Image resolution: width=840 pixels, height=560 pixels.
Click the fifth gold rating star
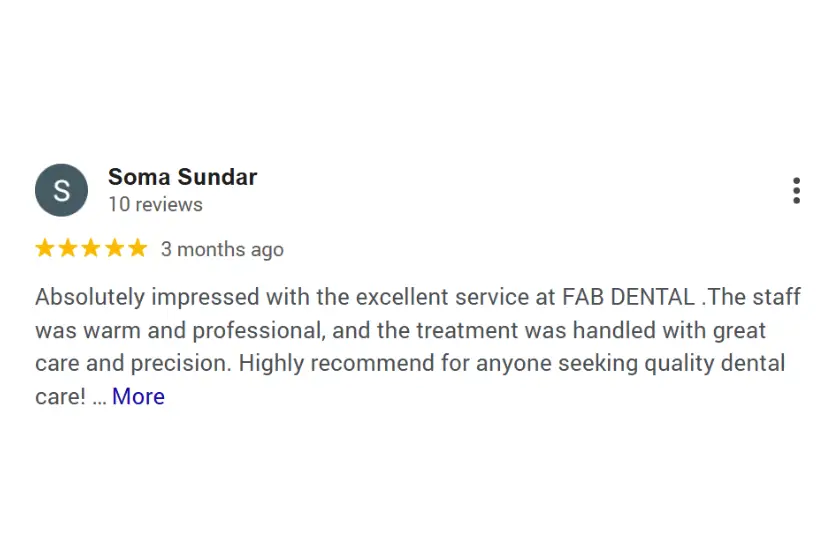pyautogui.click(x=137, y=249)
